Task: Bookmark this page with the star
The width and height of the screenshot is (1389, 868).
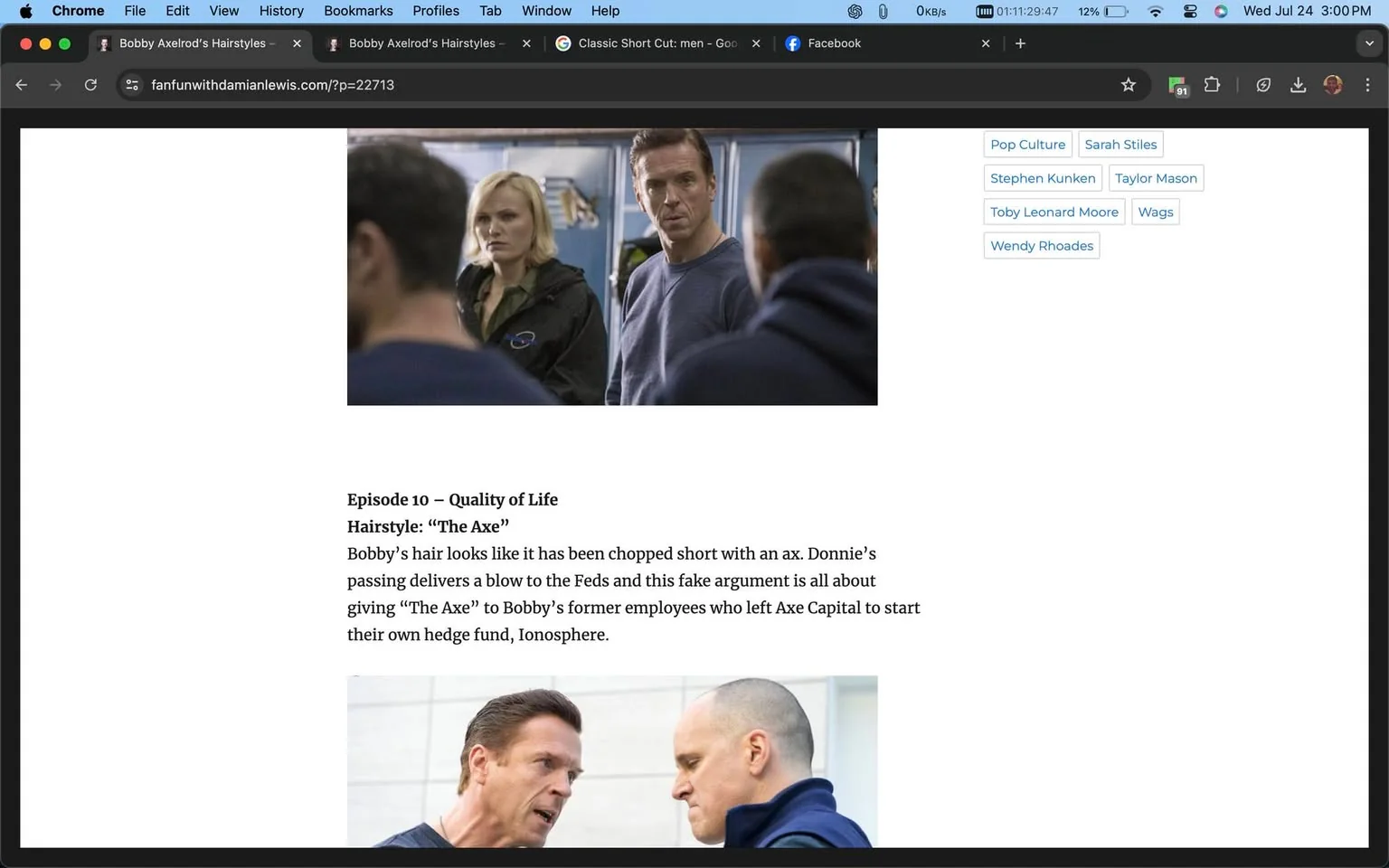Action: pos(1128,85)
